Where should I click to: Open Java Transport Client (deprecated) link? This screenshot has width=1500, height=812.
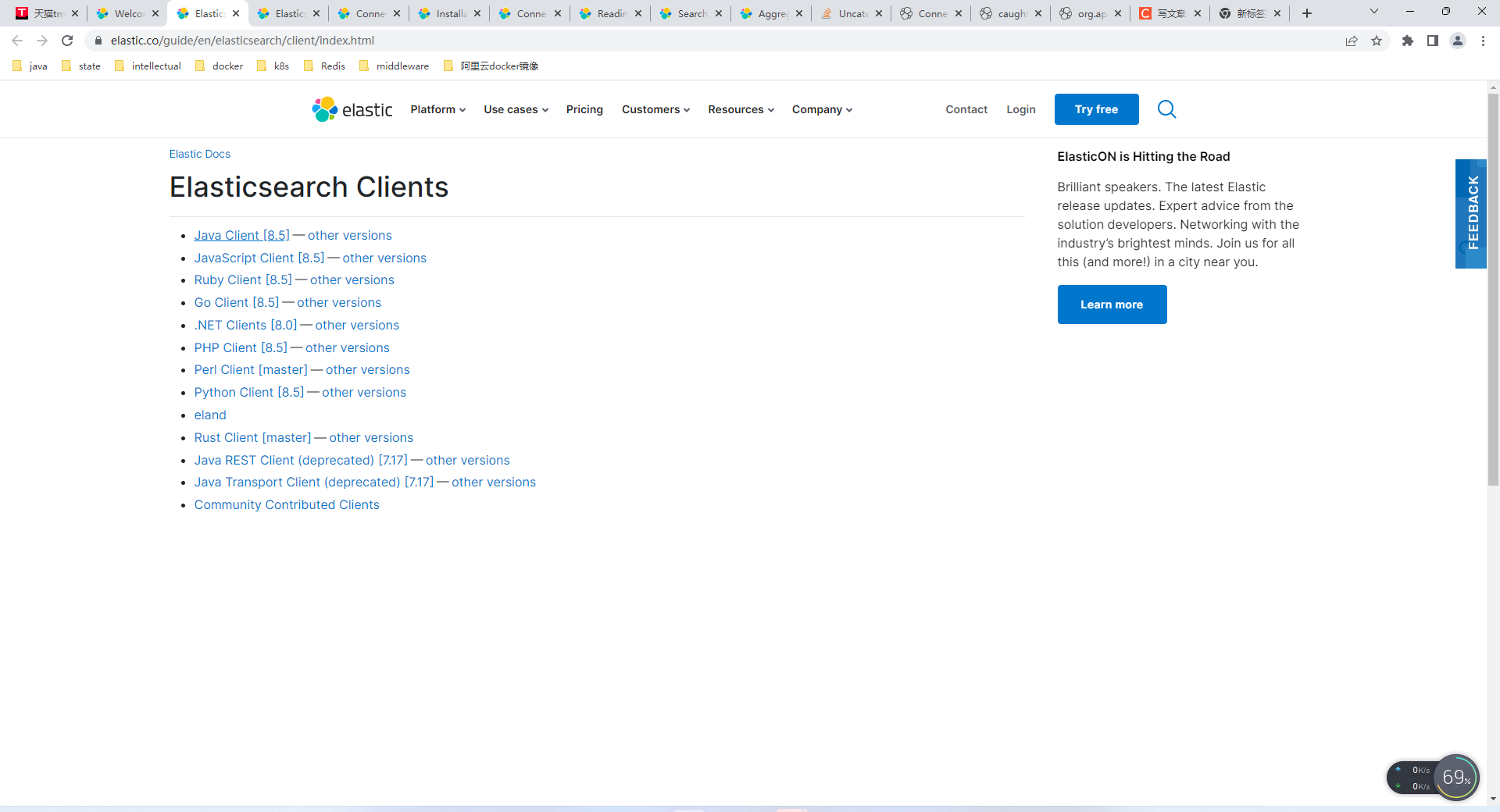tap(314, 482)
